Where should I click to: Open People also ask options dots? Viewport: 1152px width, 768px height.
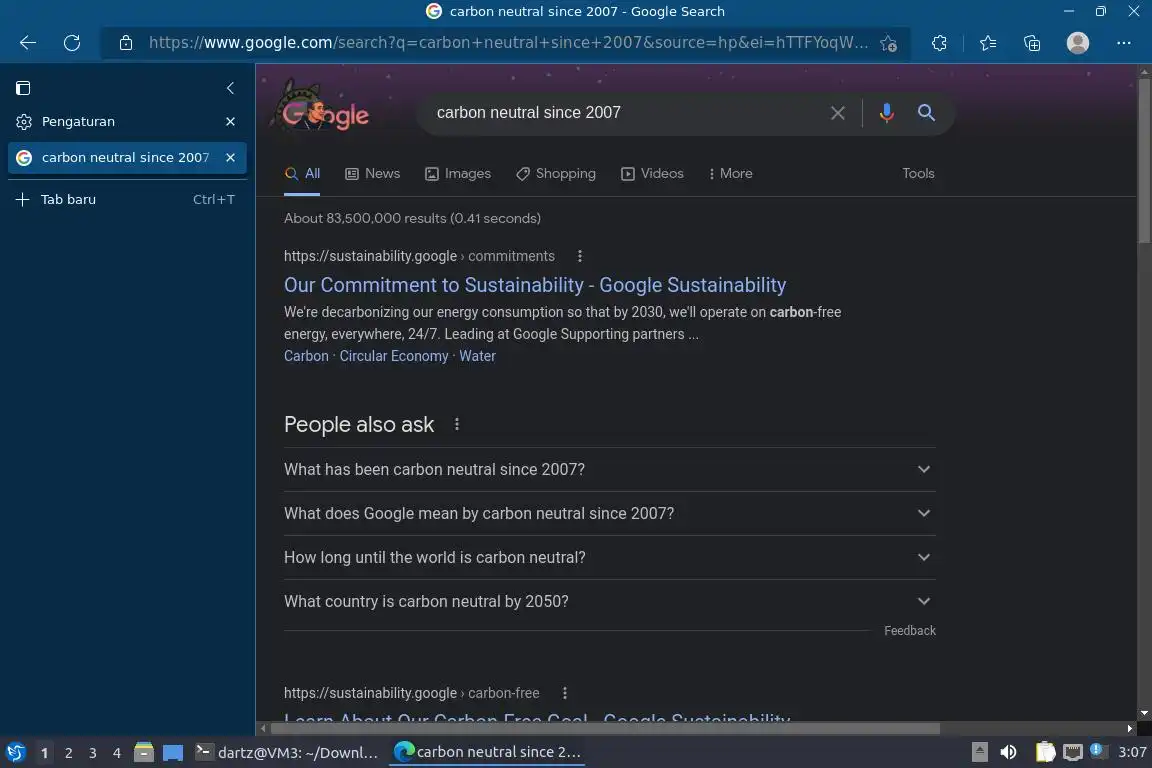[x=457, y=425]
